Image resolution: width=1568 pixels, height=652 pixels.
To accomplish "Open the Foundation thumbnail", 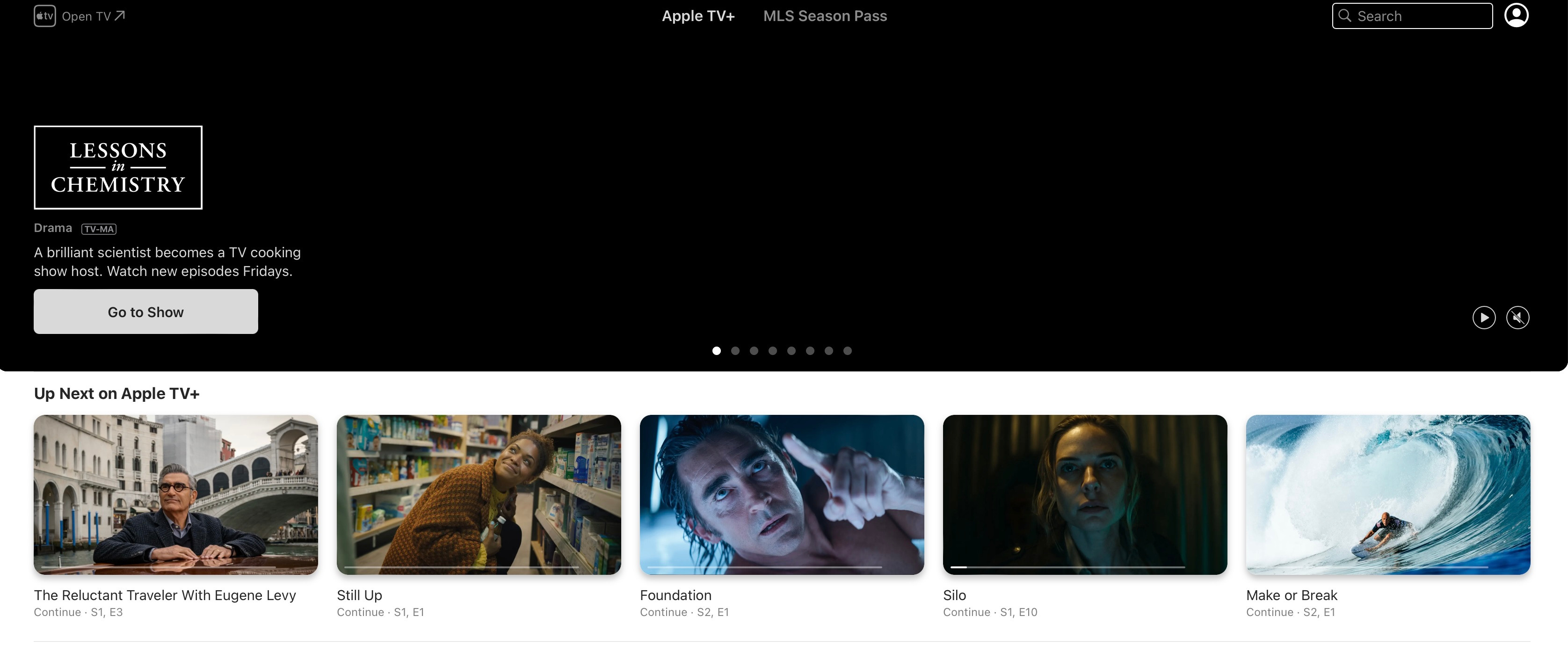I will coord(782,494).
